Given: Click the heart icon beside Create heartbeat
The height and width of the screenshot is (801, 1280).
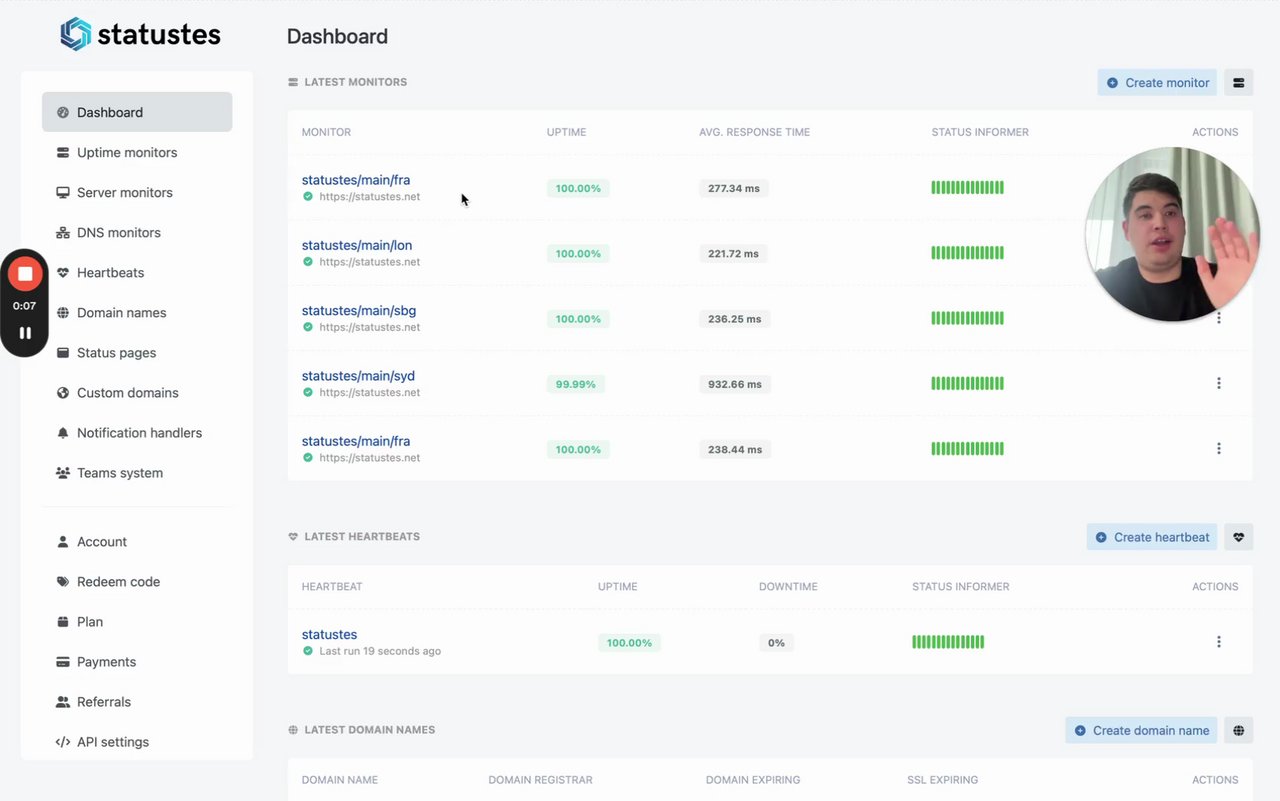Looking at the screenshot, I should tap(1238, 537).
